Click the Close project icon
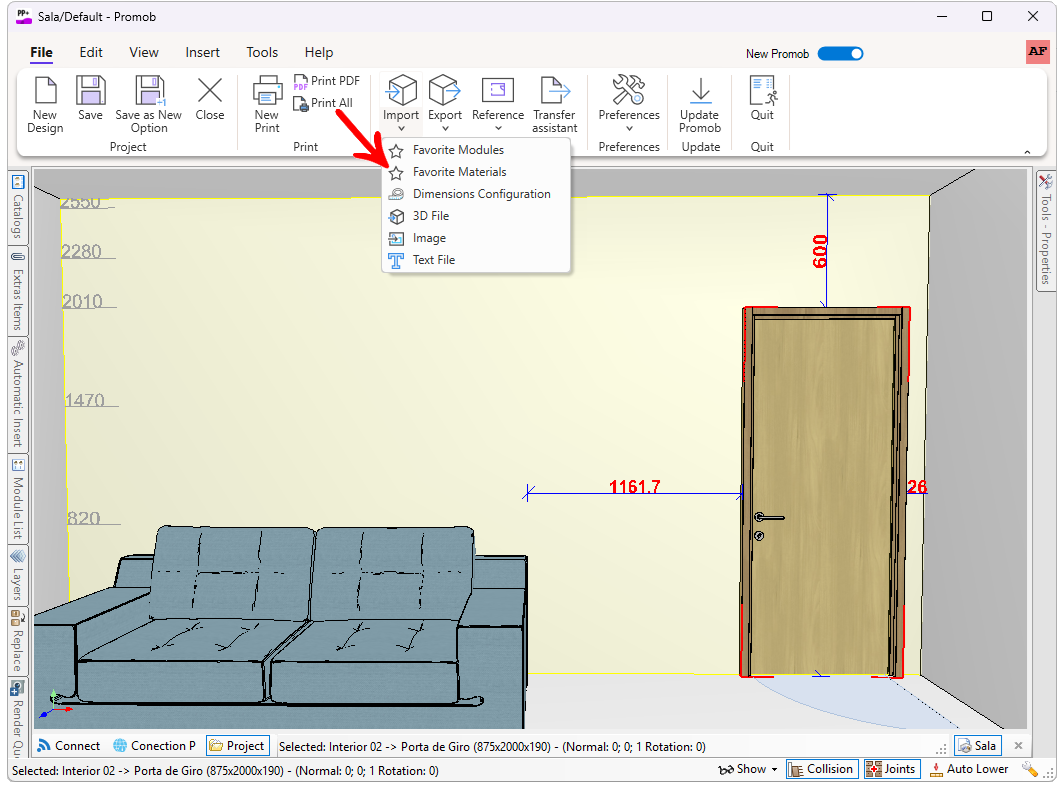The height and width of the screenshot is (786, 1062). 210,91
